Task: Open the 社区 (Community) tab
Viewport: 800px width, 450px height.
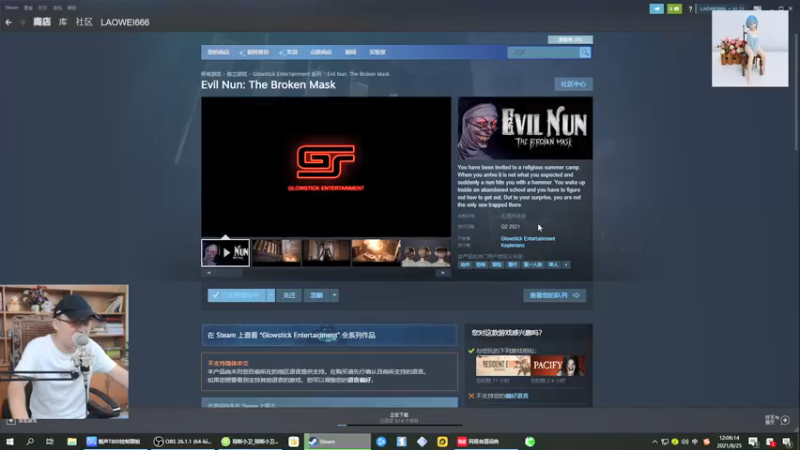Action: coord(84,22)
